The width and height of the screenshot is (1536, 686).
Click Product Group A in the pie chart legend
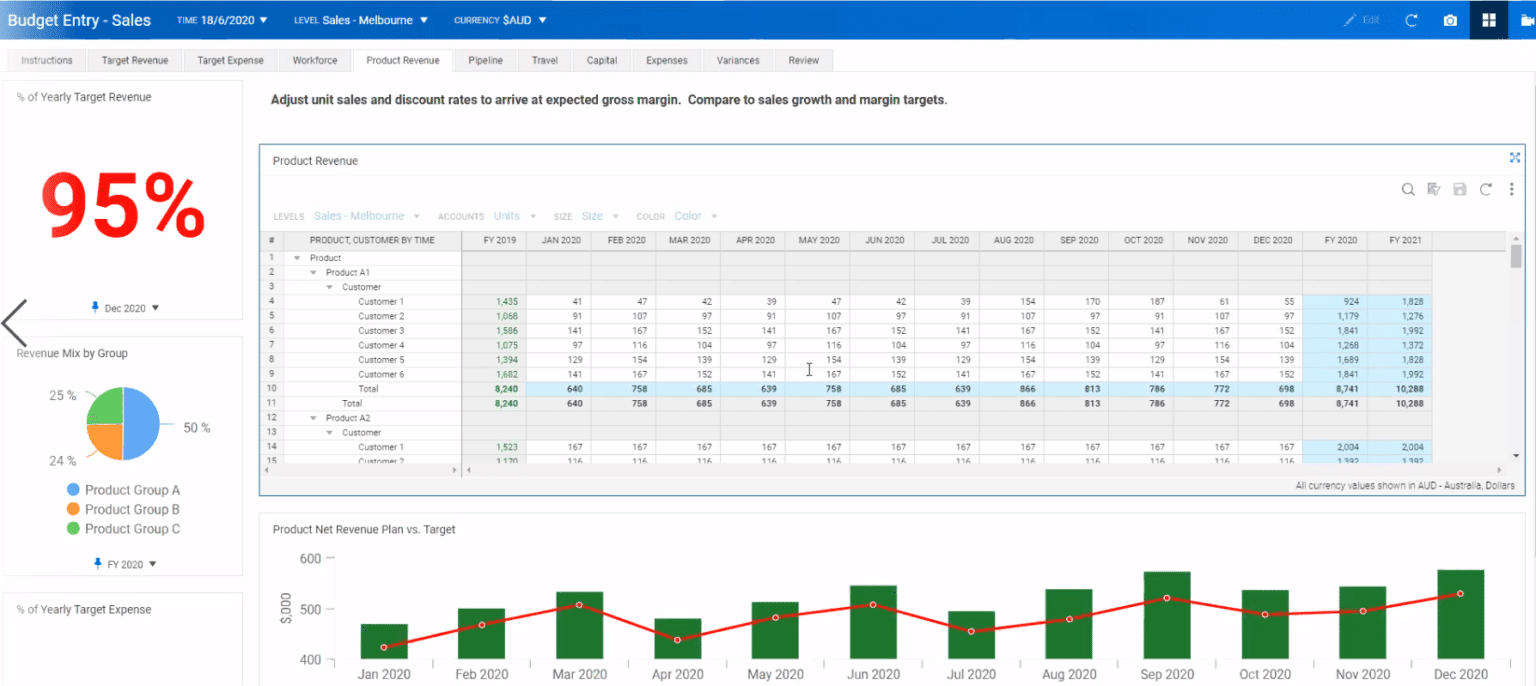click(x=125, y=490)
